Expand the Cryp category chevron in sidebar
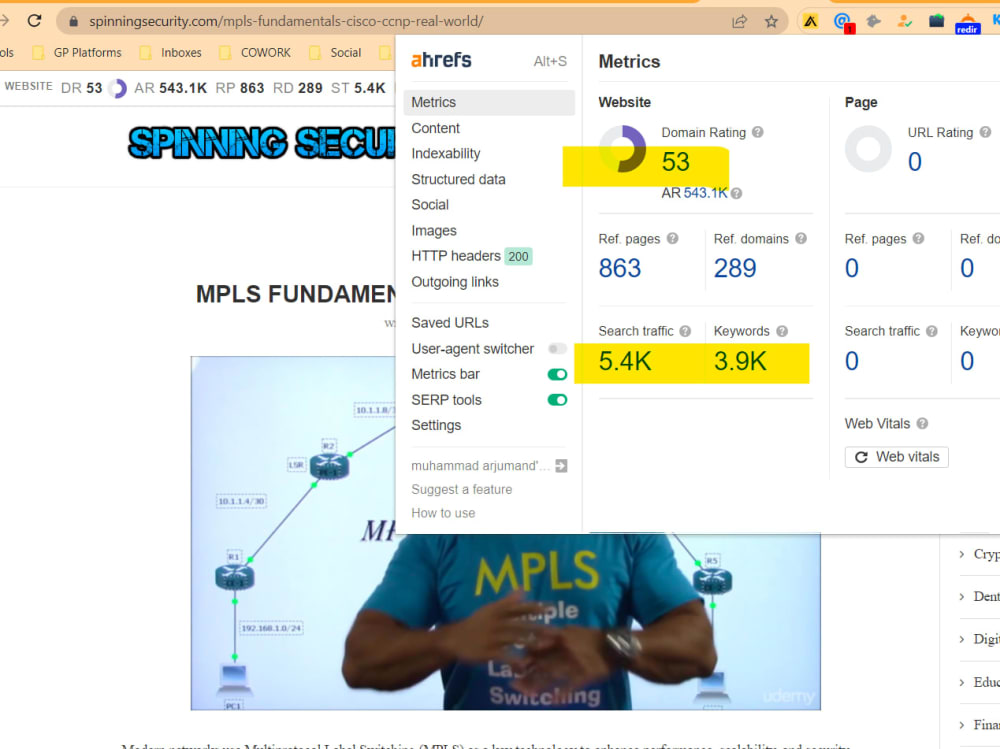 pos(962,554)
